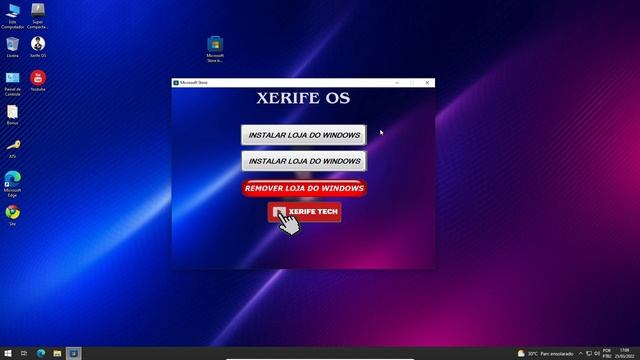Open the Super Compacta desktop icon

pos(38,16)
